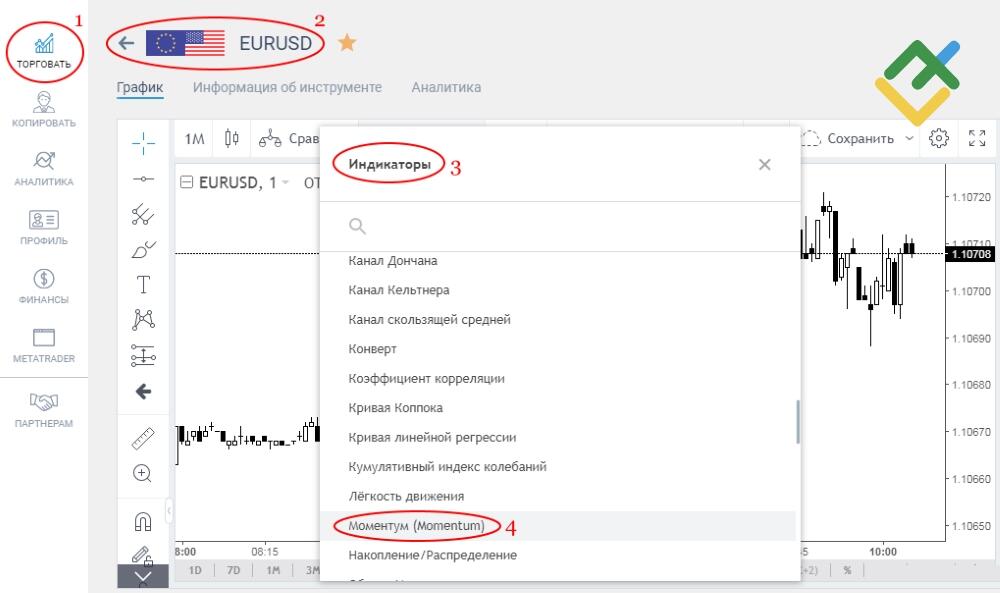This screenshot has width=1000, height=593.
Task: Toggle magnet mode
Action: (143, 522)
